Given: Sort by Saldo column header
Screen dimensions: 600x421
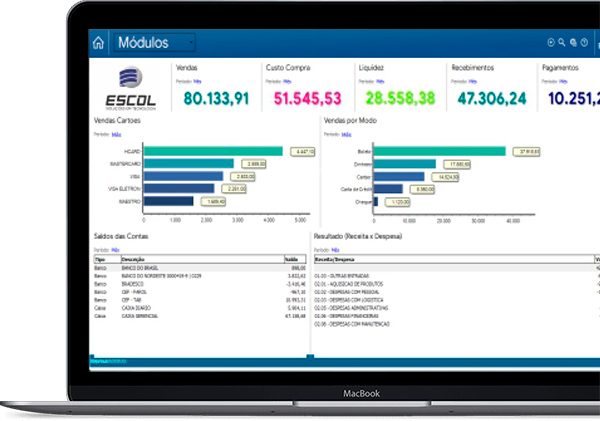Looking at the screenshot, I should [294, 261].
